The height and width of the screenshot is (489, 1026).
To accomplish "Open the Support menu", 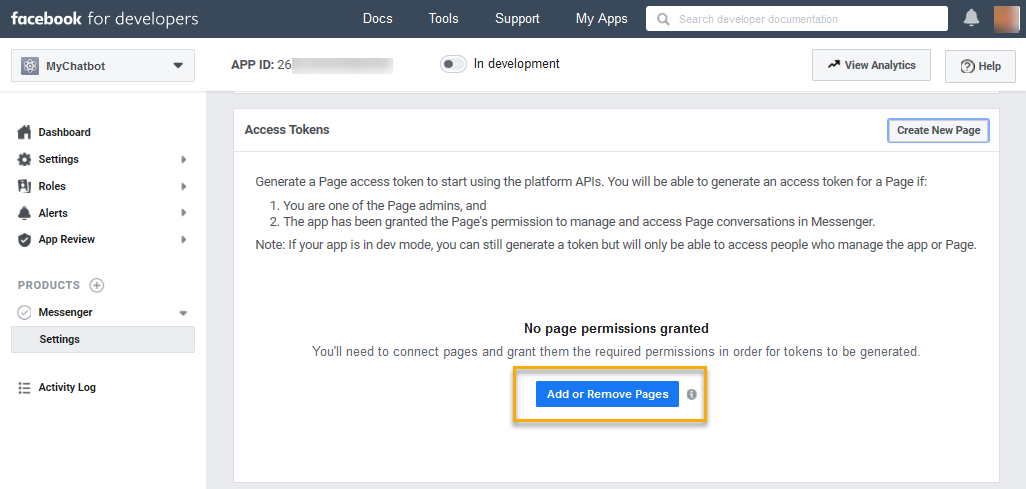I will (x=517, y=18).
